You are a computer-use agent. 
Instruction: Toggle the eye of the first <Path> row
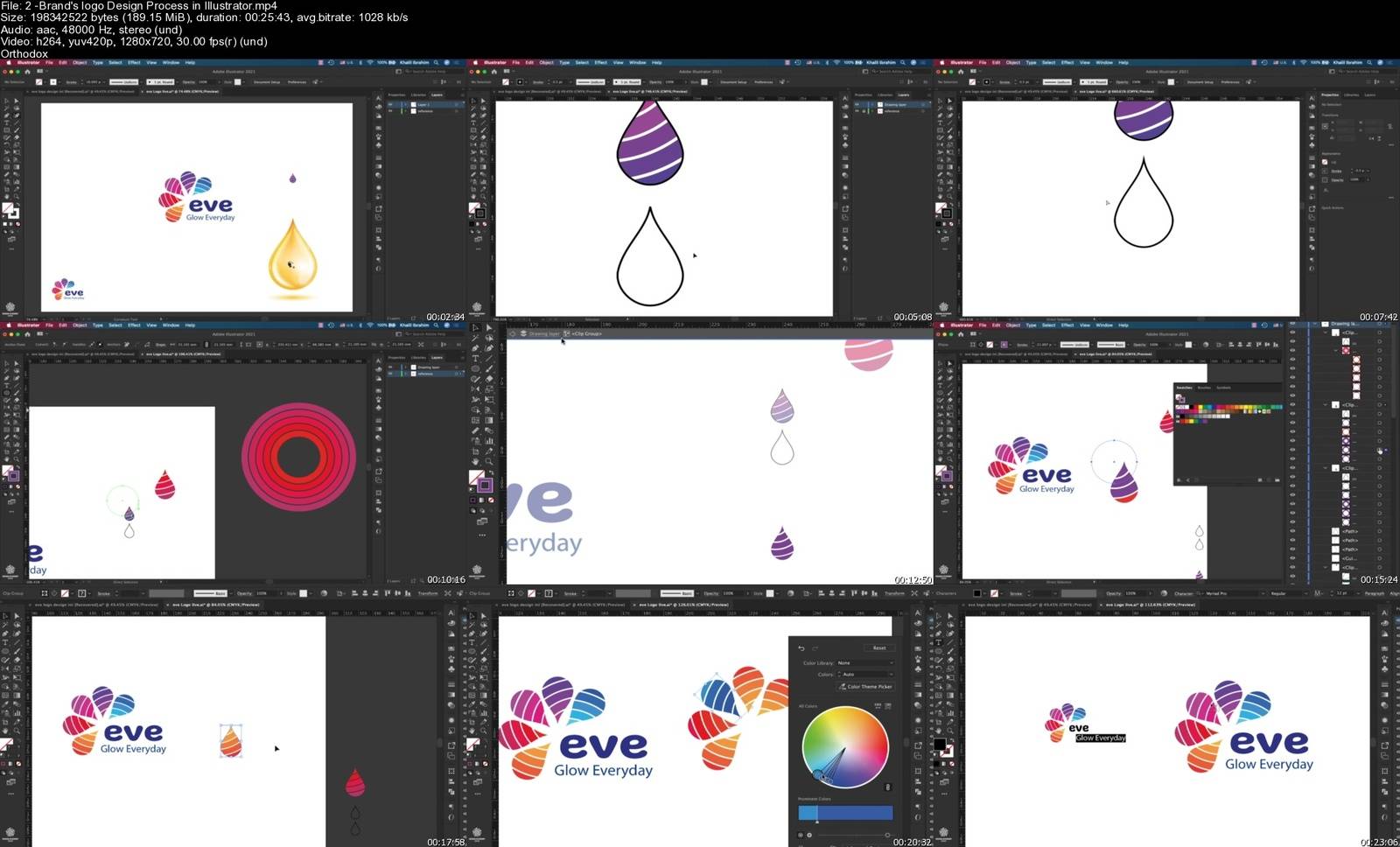1292,531
